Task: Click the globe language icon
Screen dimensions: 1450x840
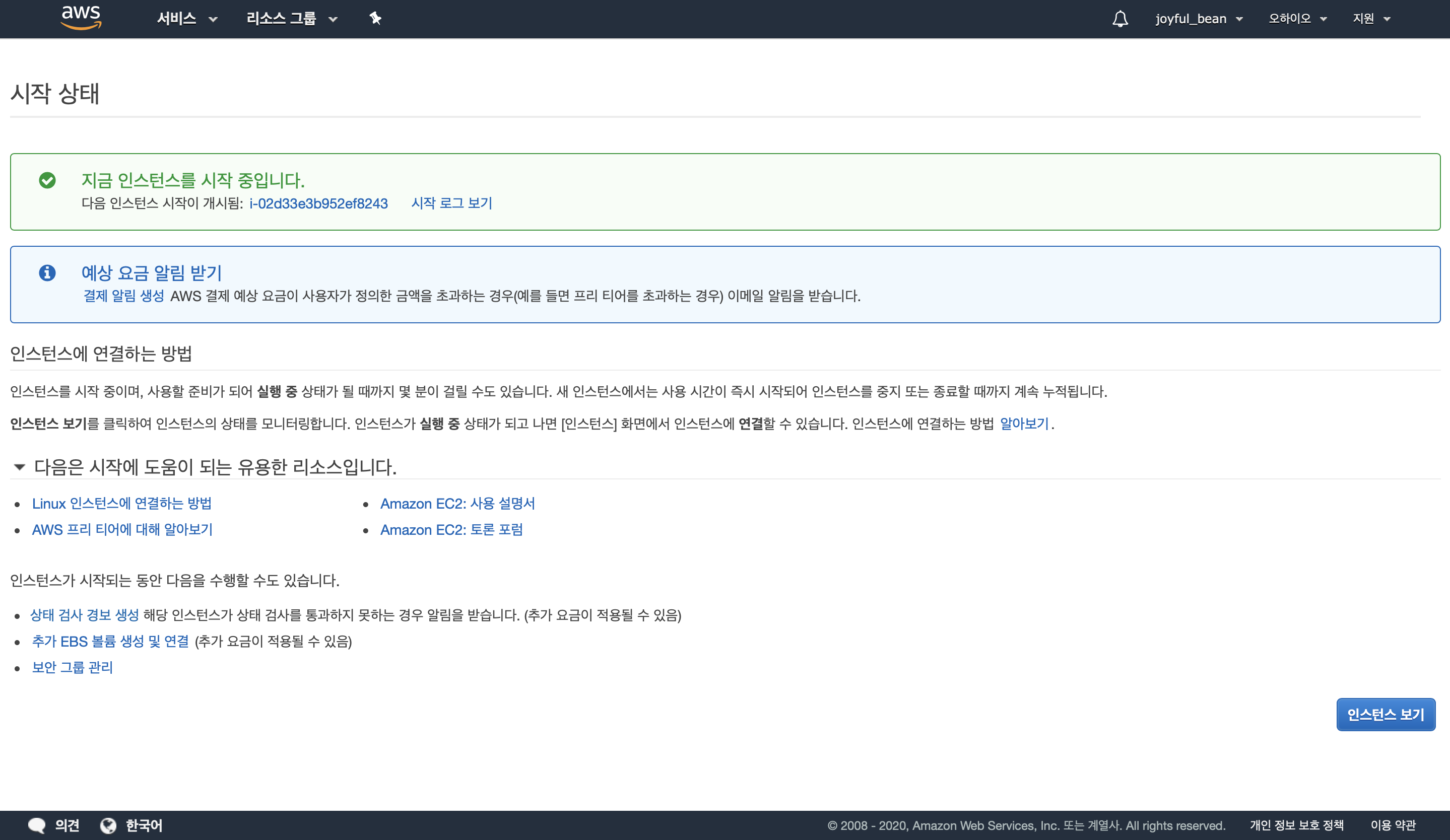Action: point(108,825)
